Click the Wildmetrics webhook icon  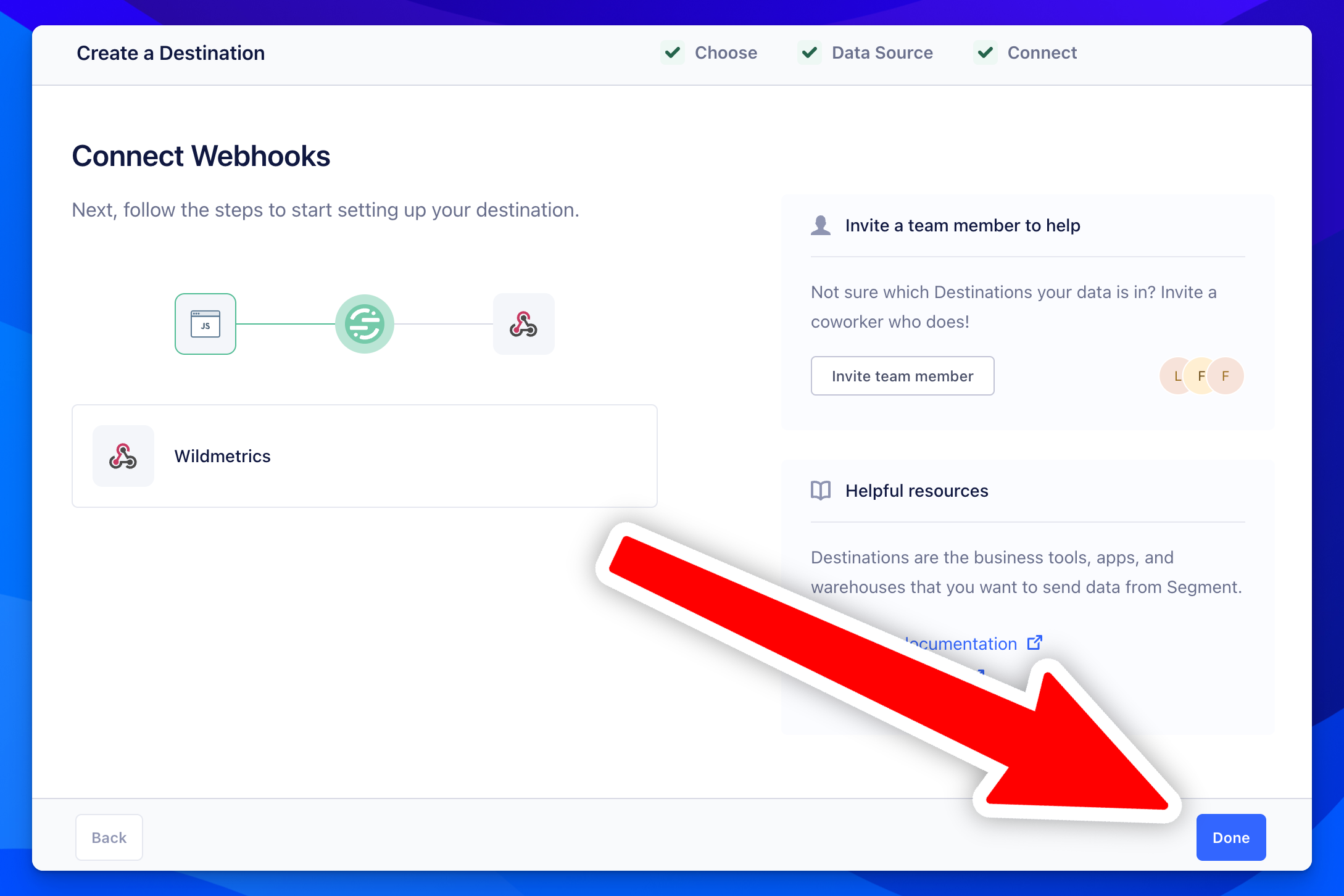pos(123,456)
